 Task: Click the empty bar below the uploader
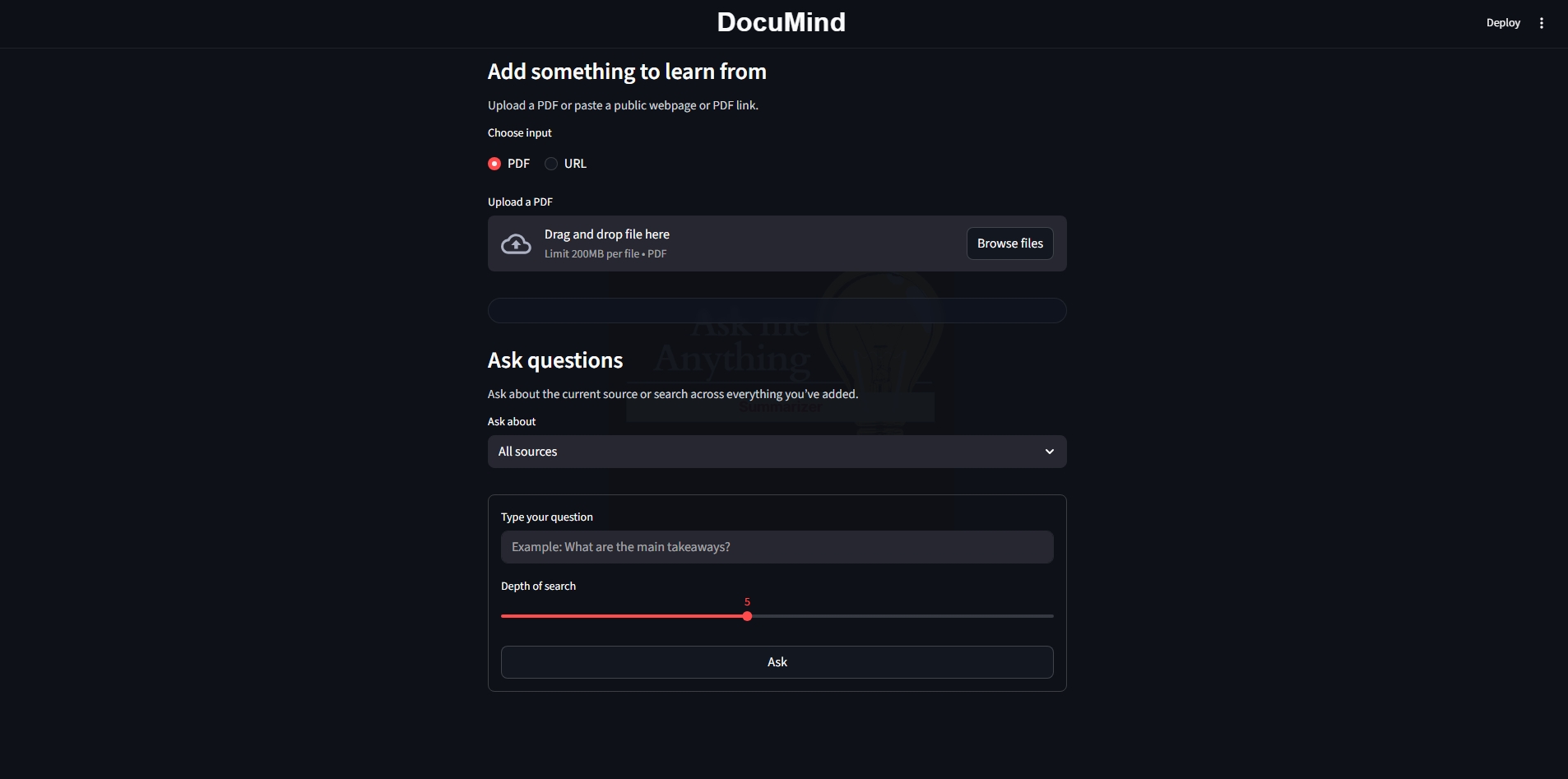pos(777,310)
